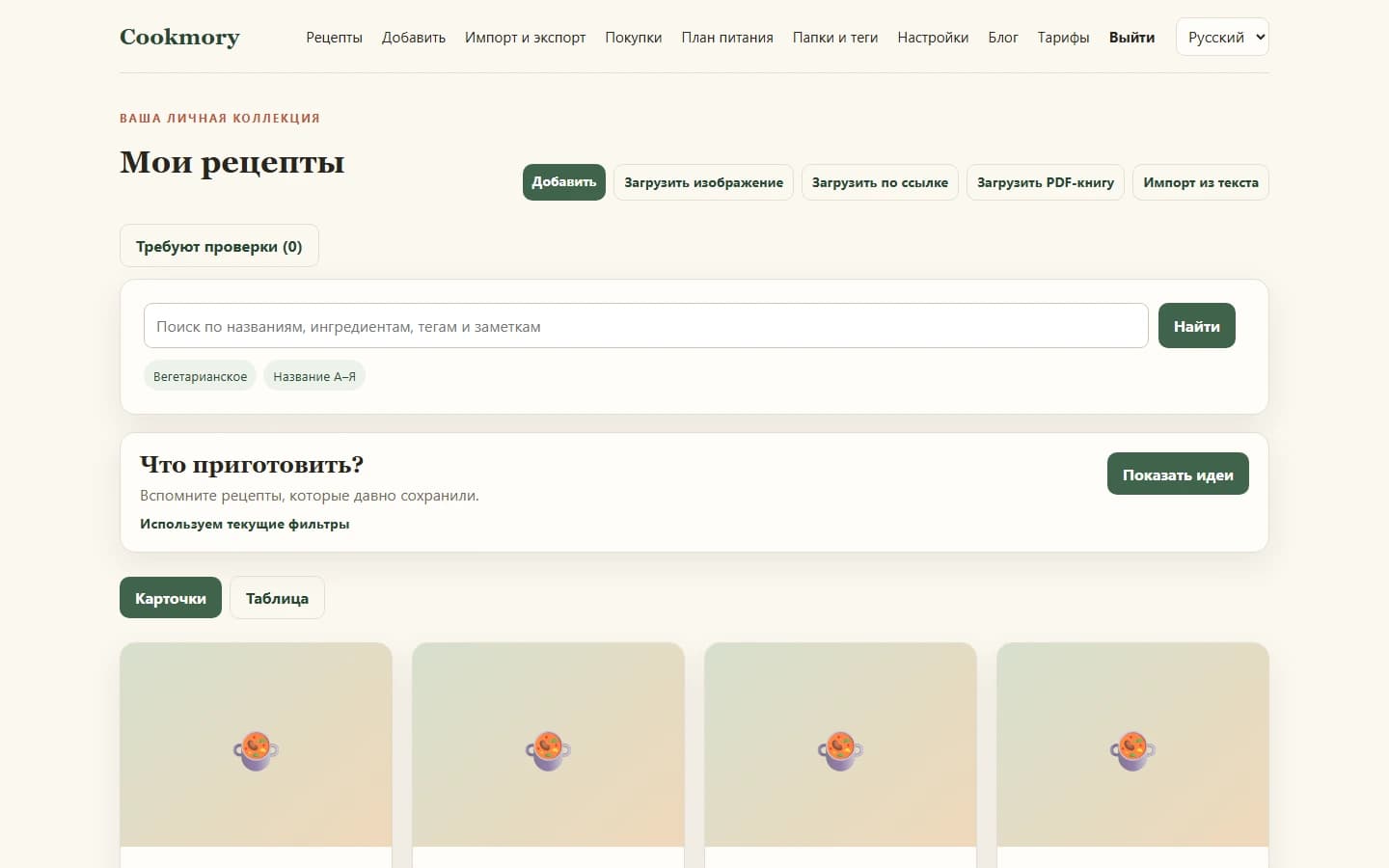Click Загрузить PDF-книгу button
The width and height of the screenshot is (1389, 868).
pyautogui.click(x=1046, y=182)
